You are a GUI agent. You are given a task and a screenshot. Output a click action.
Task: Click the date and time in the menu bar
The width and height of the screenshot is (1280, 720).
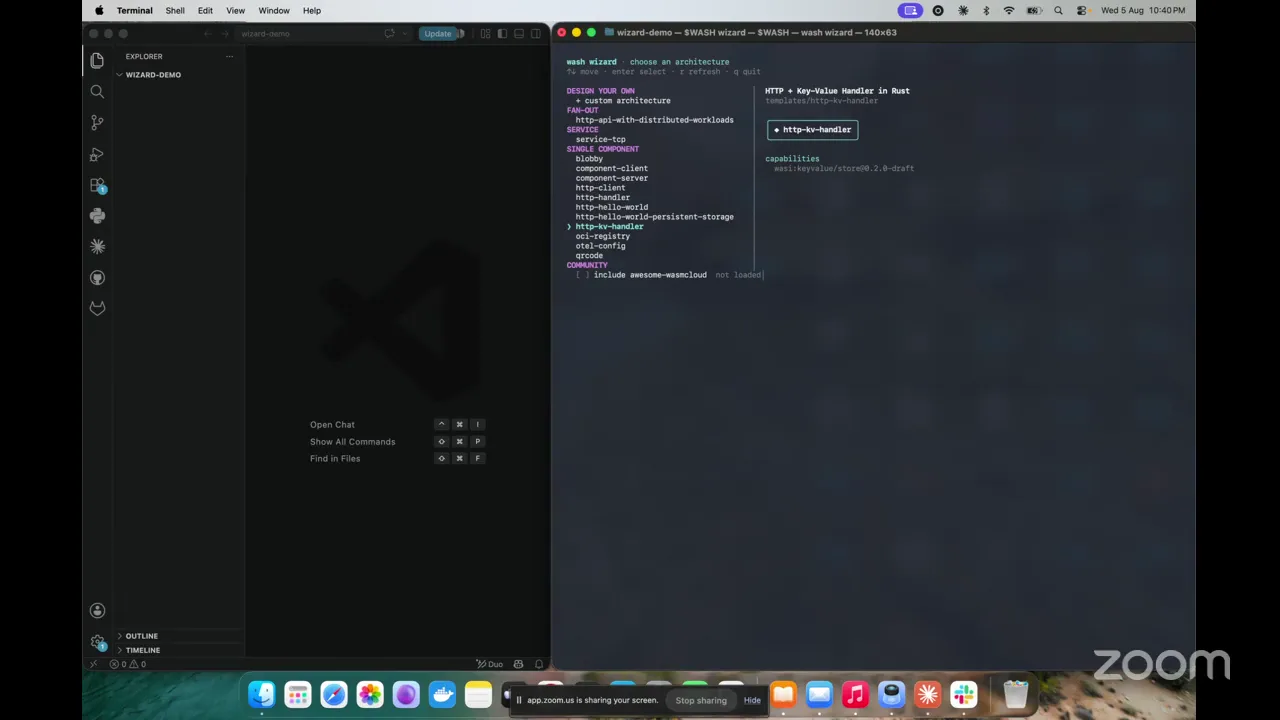point(1143,11)
